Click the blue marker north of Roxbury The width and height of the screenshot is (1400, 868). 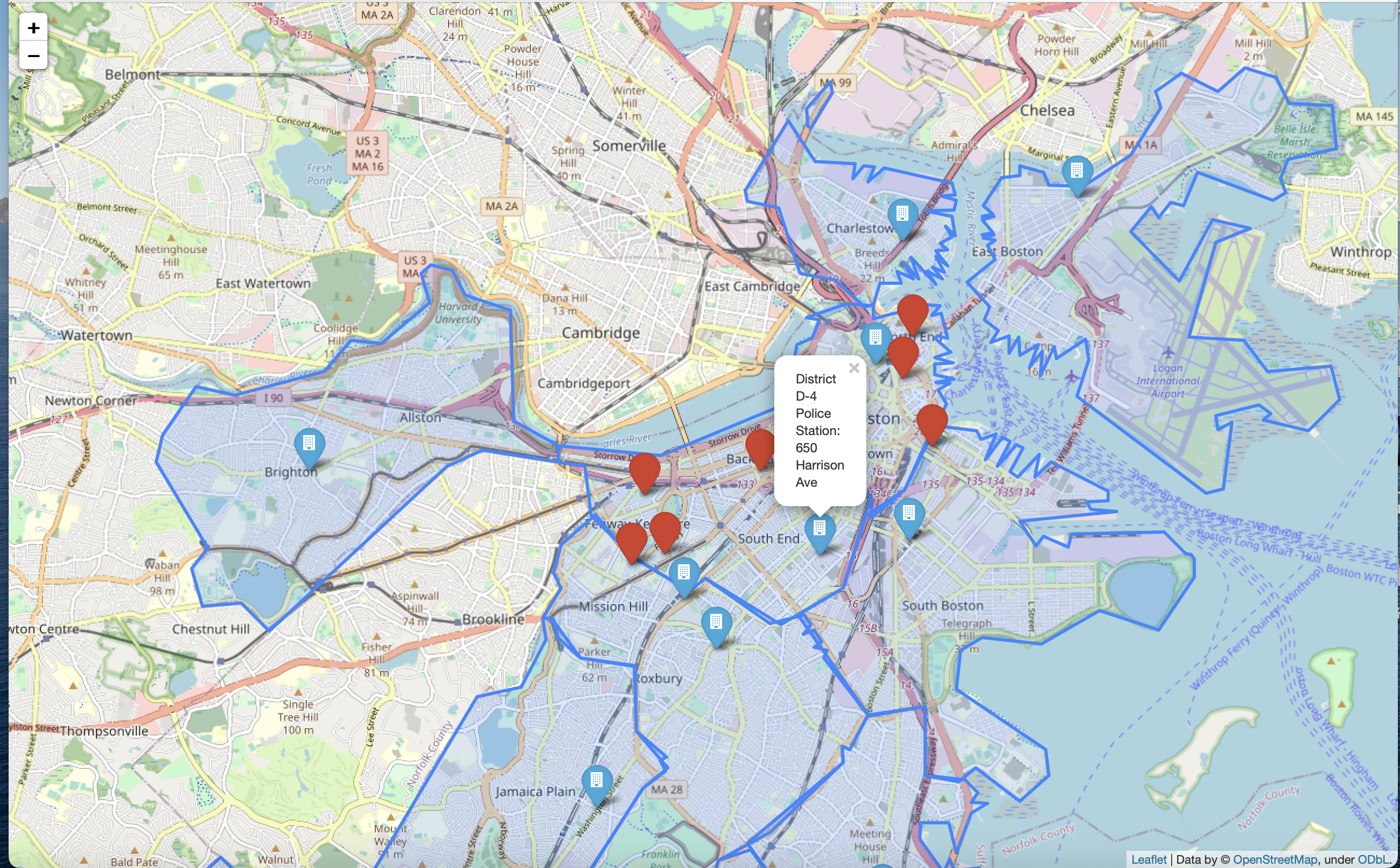(716, 624)
